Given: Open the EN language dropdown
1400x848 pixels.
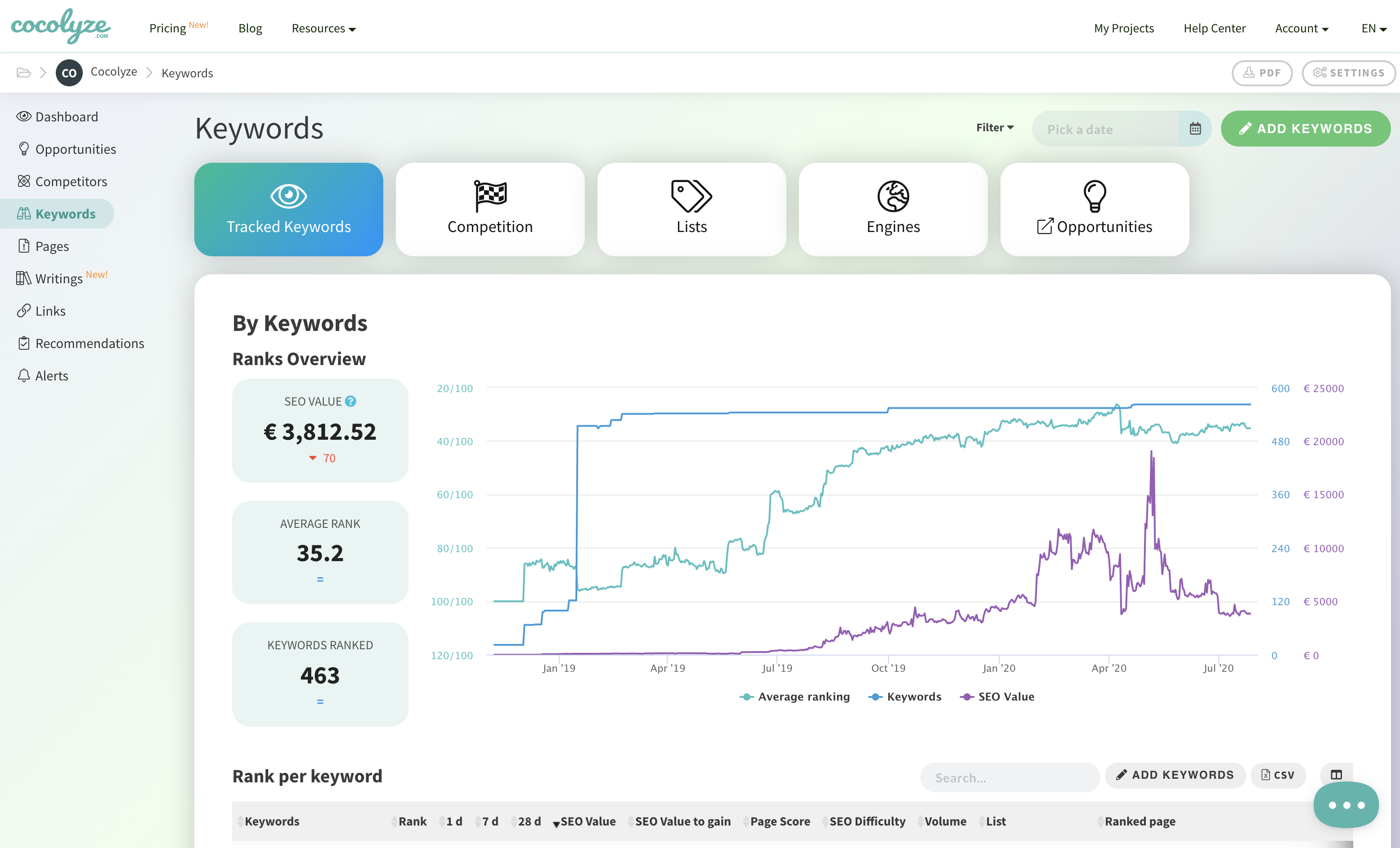Looking at the screenshot, I should (1373, 28).
